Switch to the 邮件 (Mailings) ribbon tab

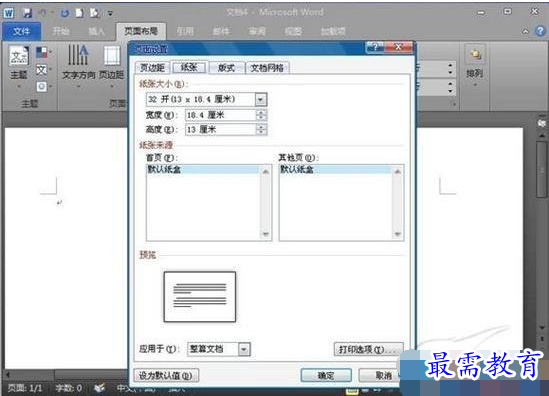(x=221, y=32)
